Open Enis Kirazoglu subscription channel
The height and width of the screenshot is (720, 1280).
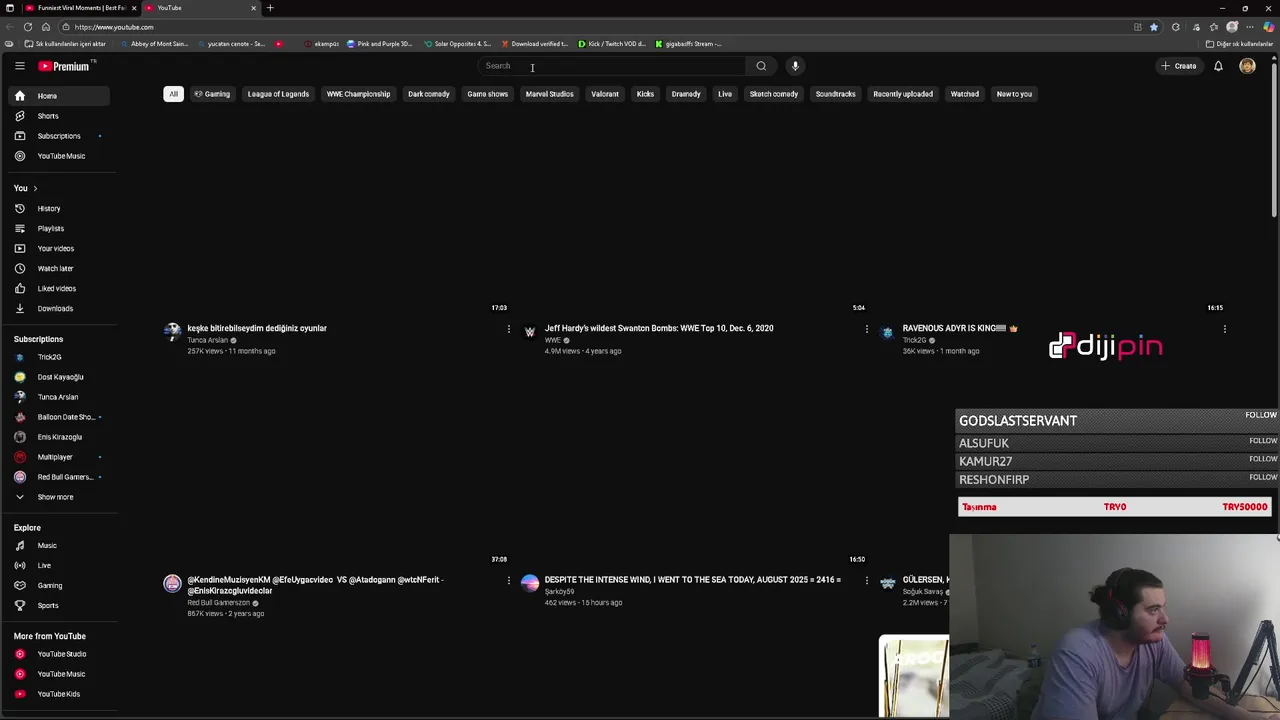tap(60, 437)
